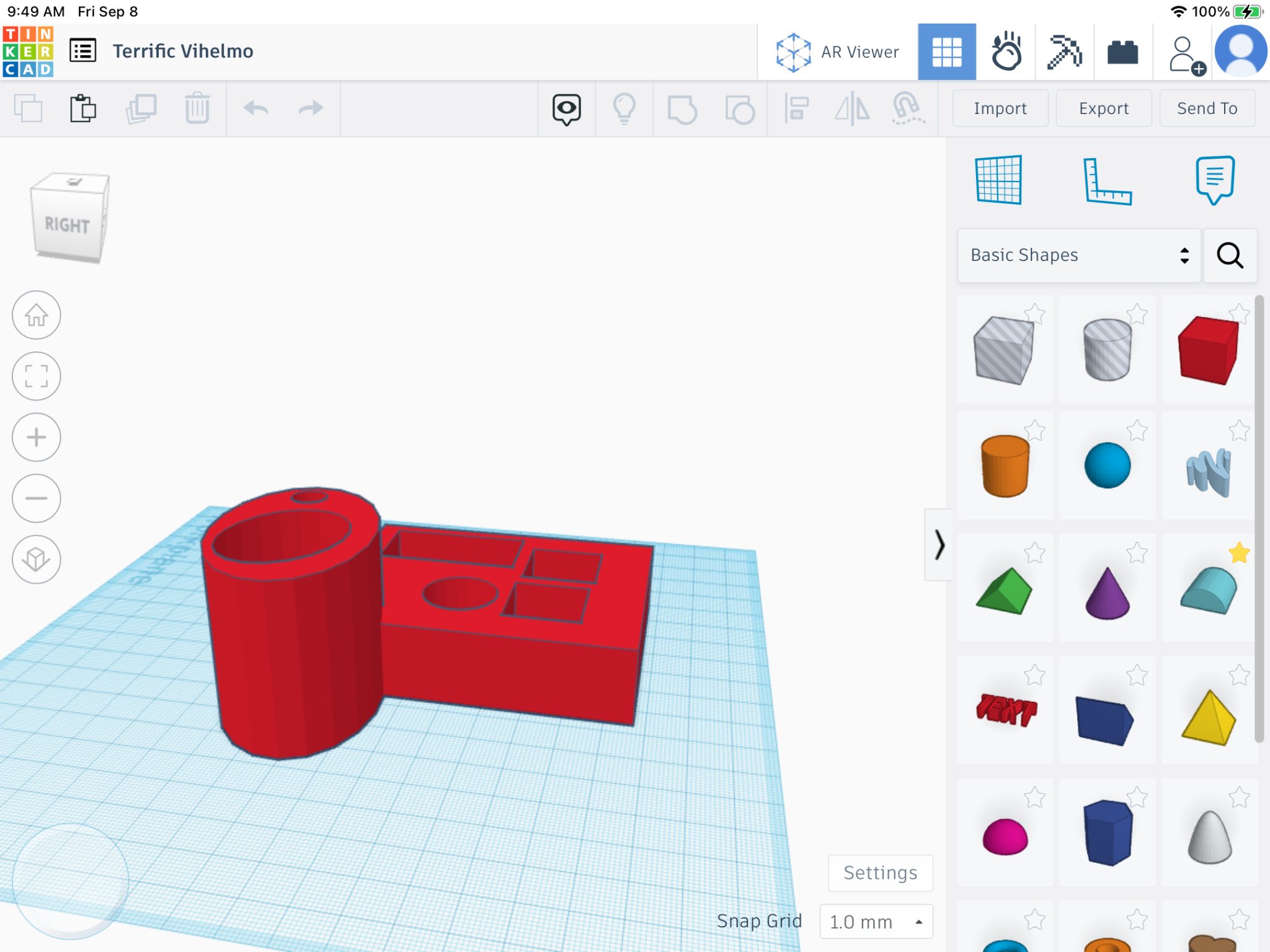Open the Sim Lab icon

[x=1006, y=52]
